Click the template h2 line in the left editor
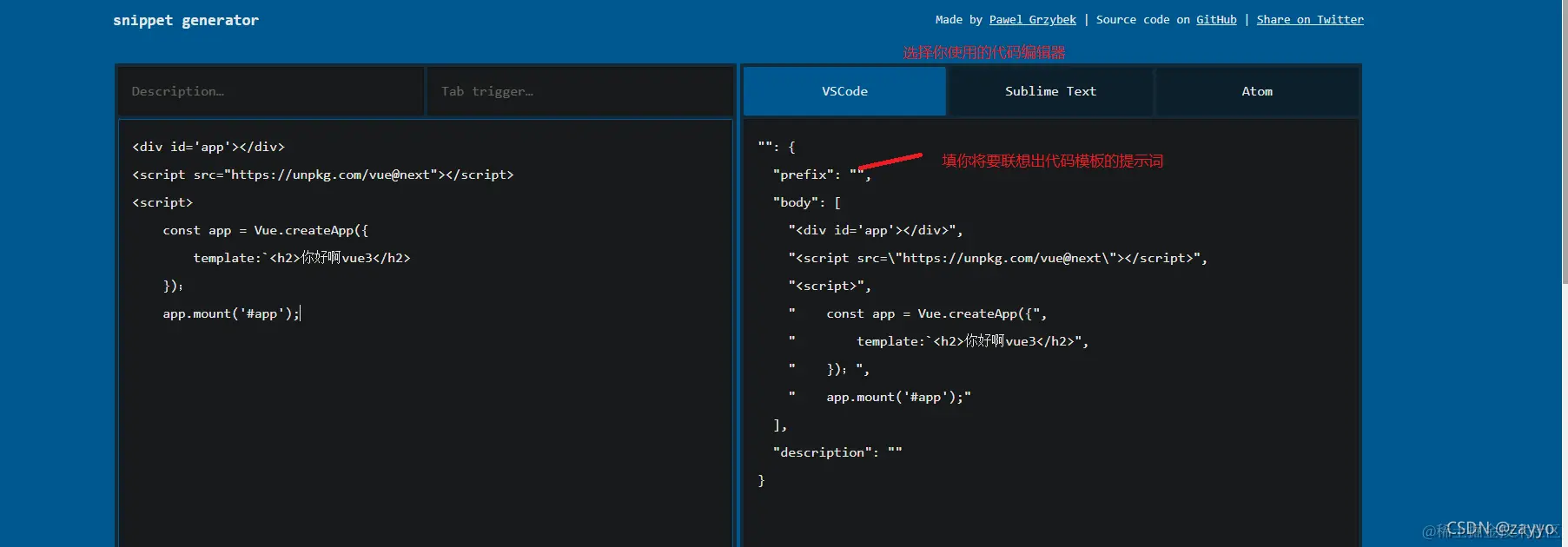 301,258
